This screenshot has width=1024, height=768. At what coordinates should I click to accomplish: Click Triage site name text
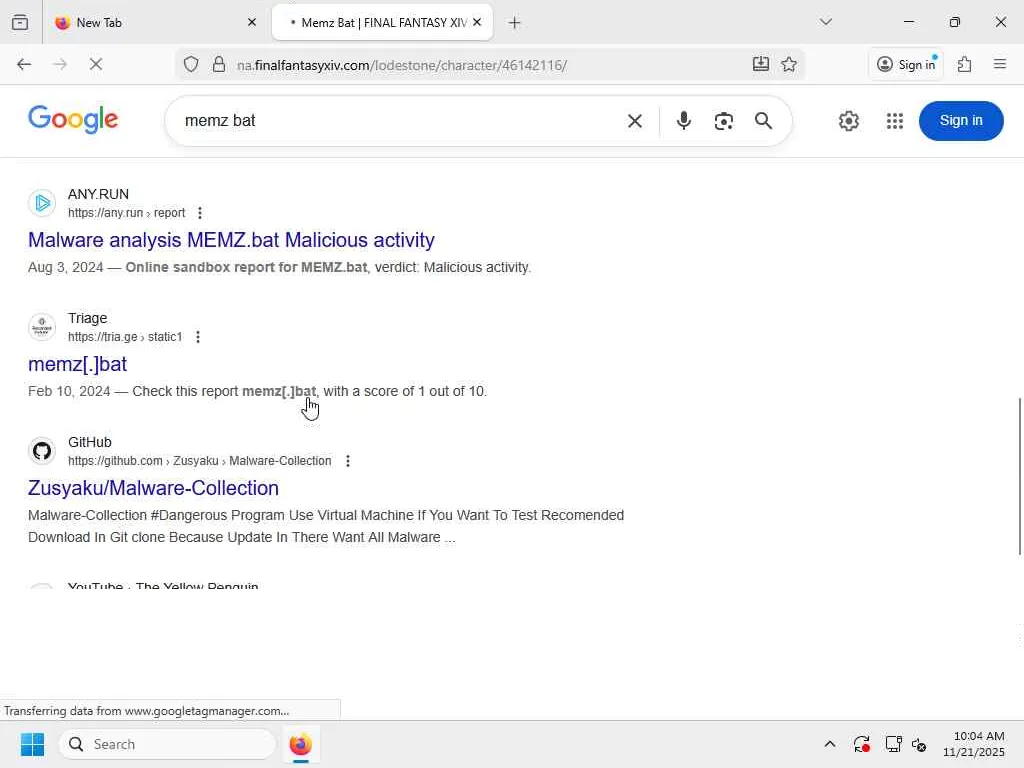[x=88, y=318]
